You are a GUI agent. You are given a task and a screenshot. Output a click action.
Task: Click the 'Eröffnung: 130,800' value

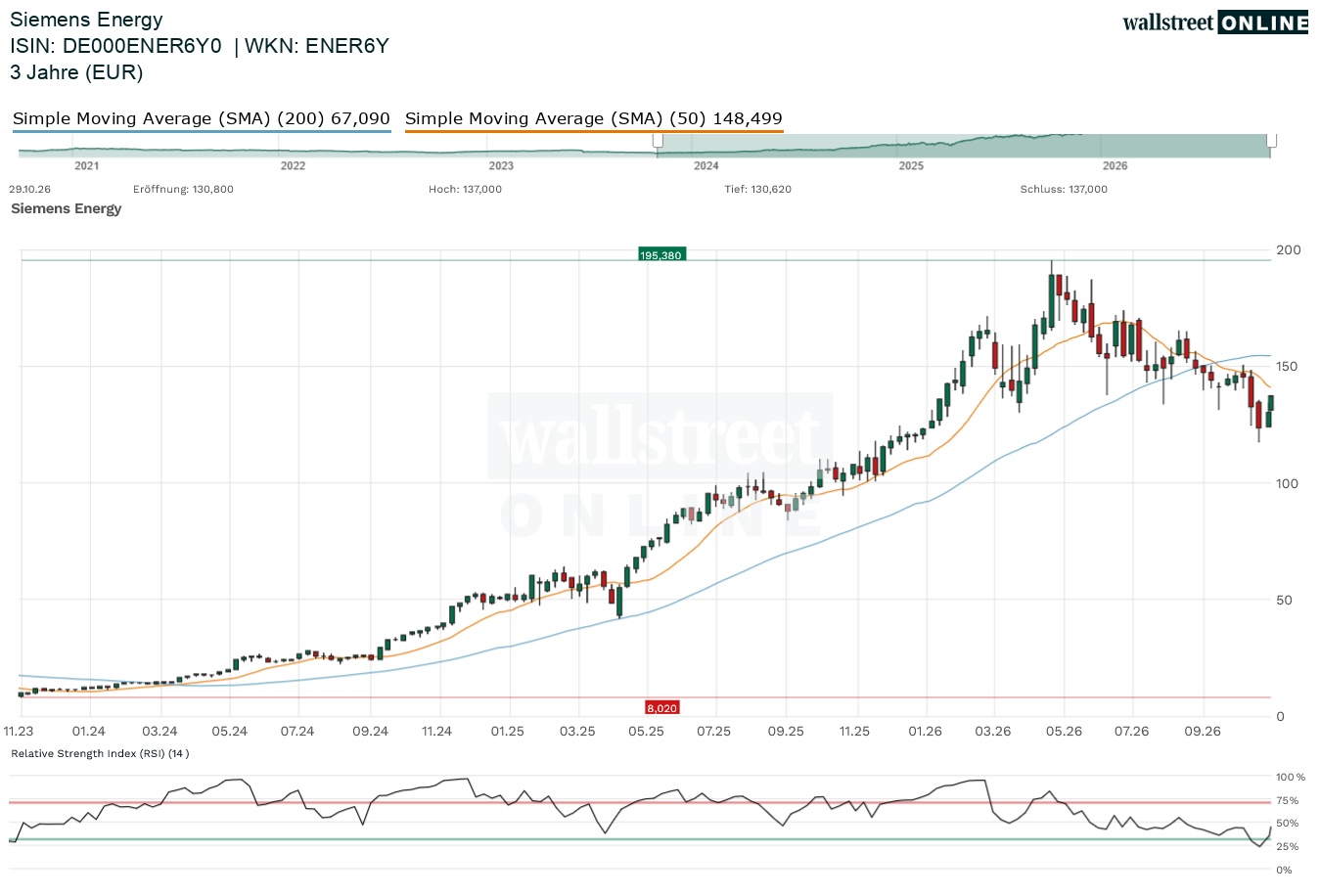(183, 190)
